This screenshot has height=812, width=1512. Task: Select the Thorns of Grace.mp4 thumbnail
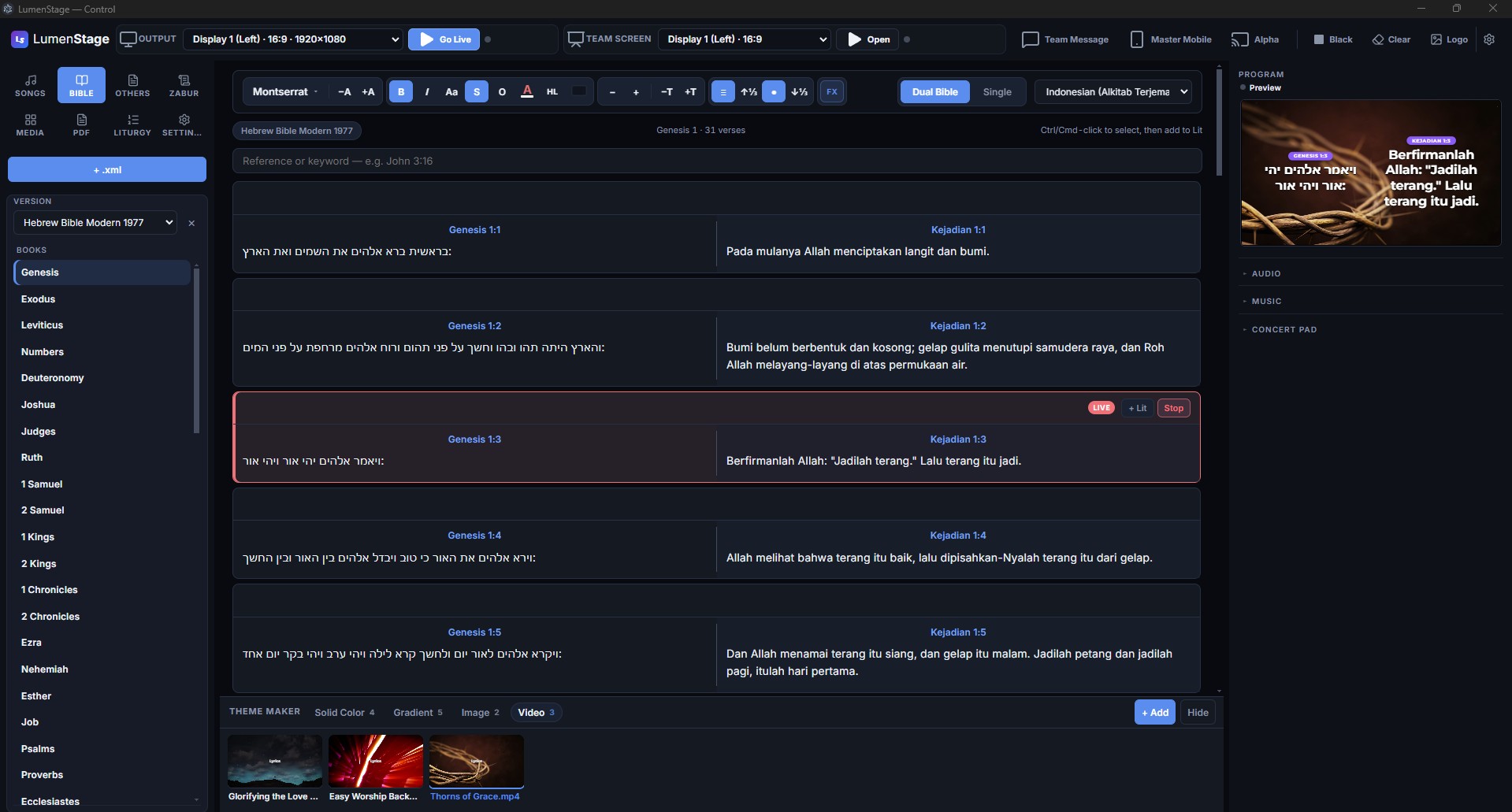pos(476,762)
